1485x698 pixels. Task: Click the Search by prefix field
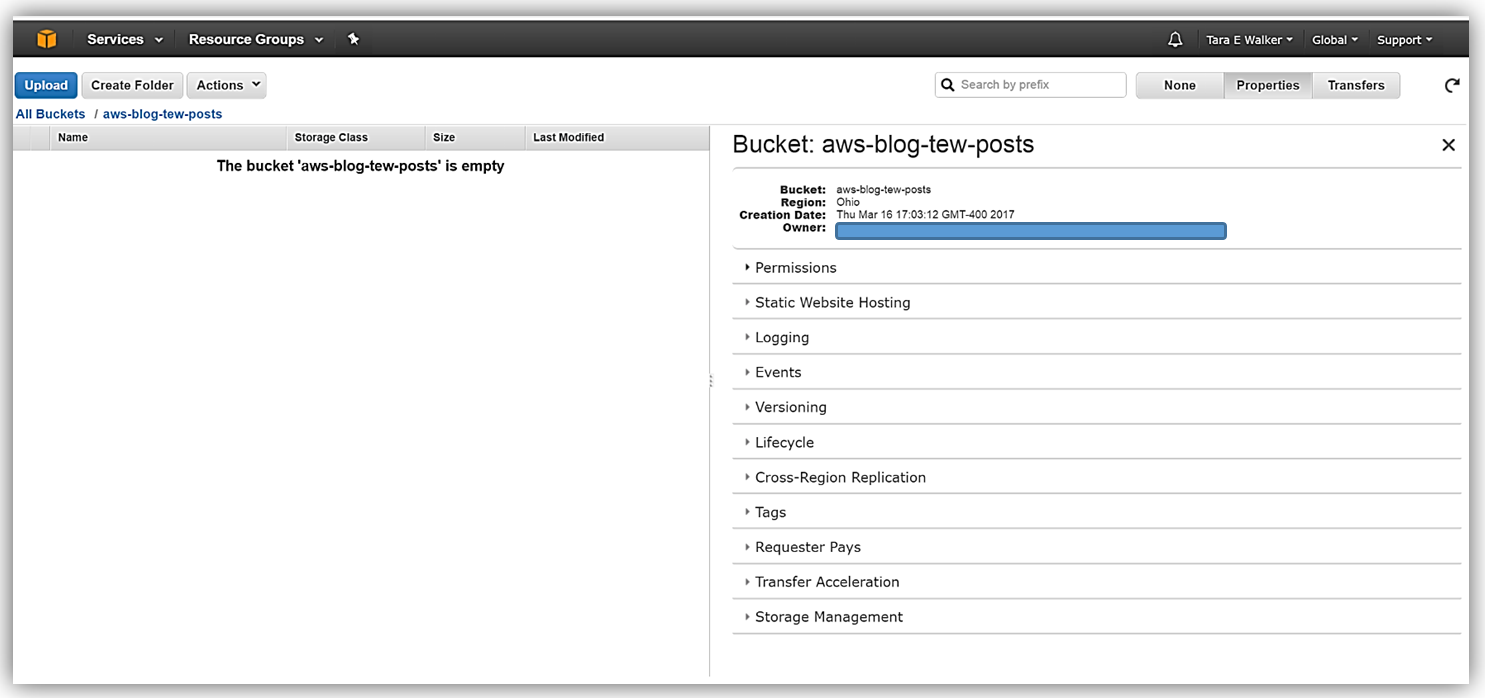pos(1040,85)
